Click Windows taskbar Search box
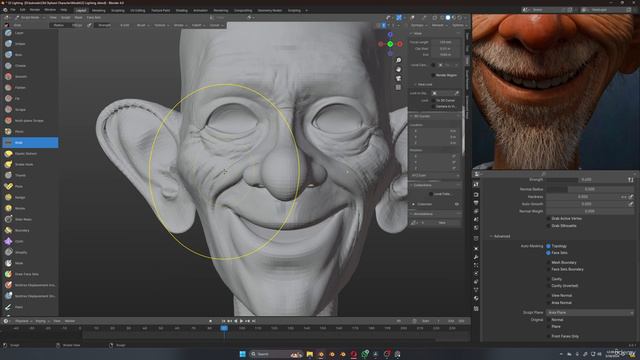640x360 pixels. 276,354
